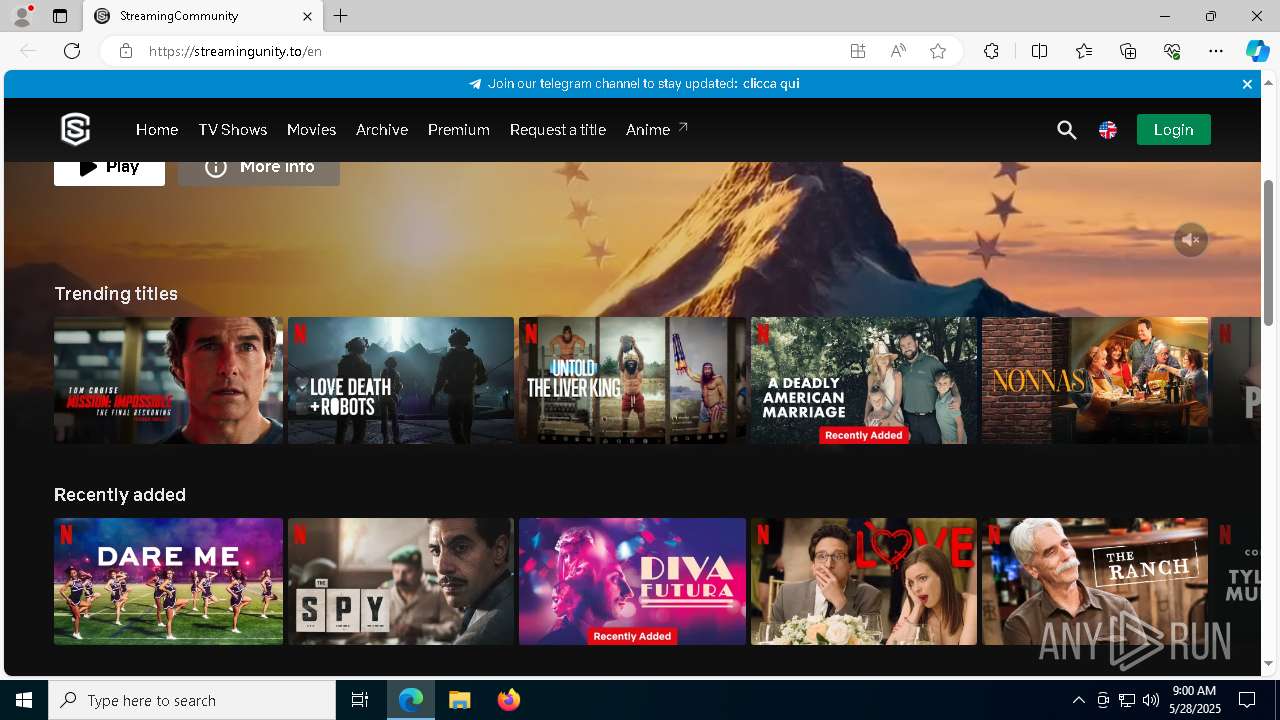Open Request a title page

click(x=558, y=130)
